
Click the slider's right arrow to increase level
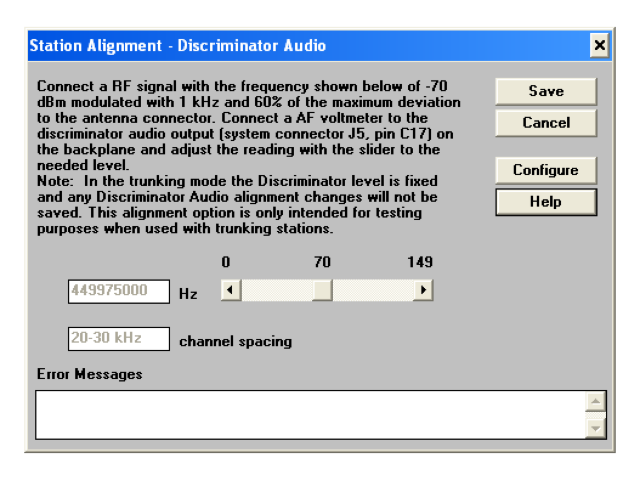click(x=425, y=290)
